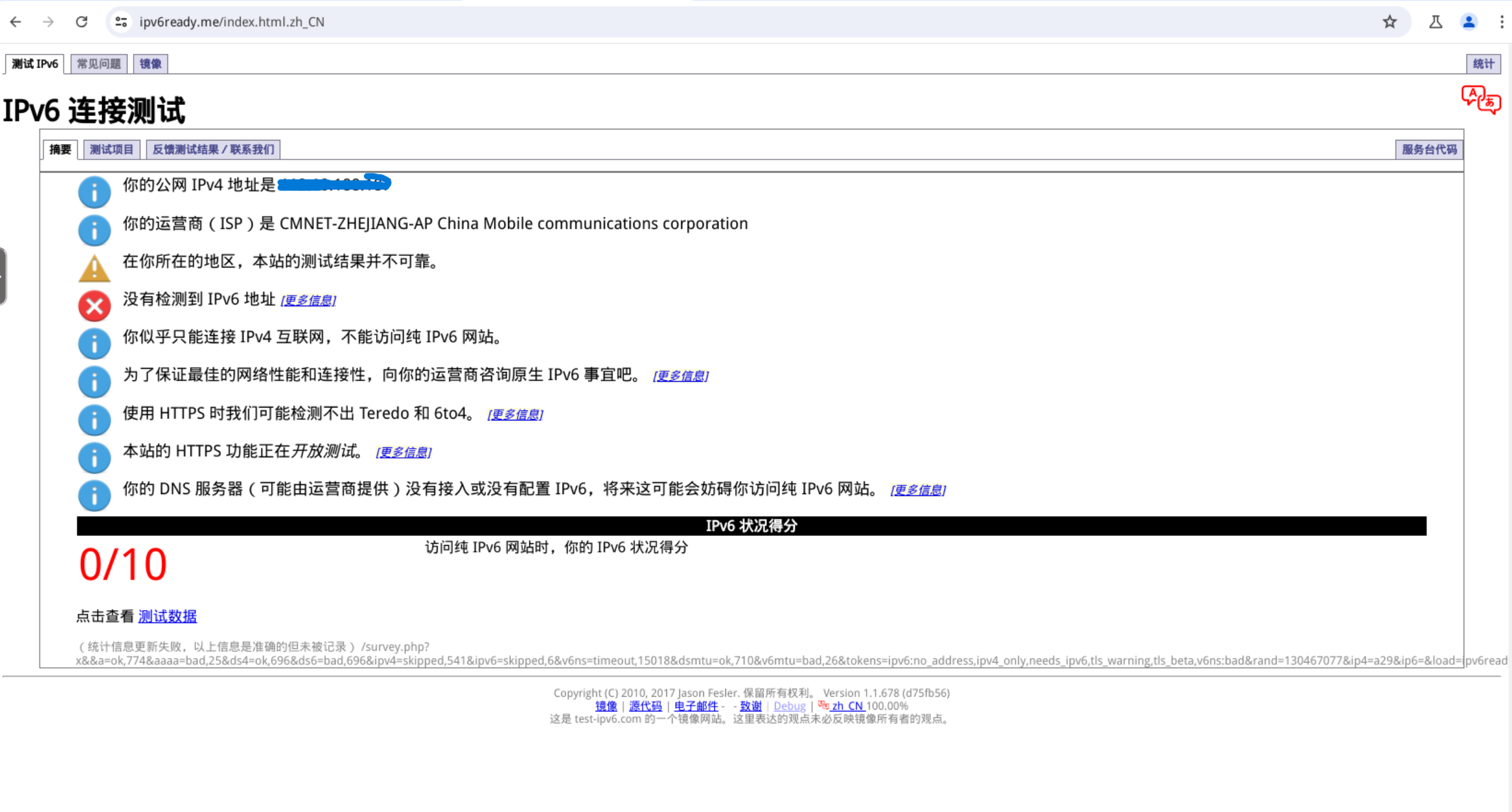Select the 测试 IPv6 tab
1512x812 pixels.
pos(35,64)
